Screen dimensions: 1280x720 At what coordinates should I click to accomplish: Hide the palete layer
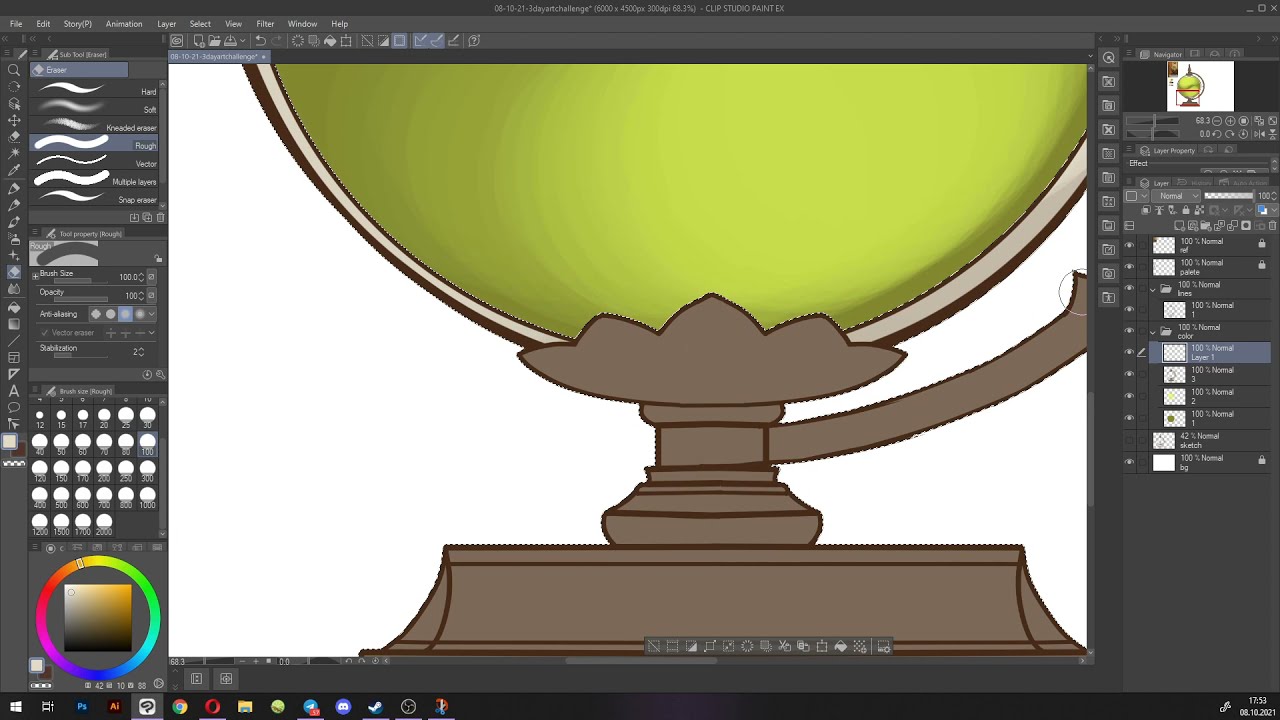click(x=1130, y=267)
